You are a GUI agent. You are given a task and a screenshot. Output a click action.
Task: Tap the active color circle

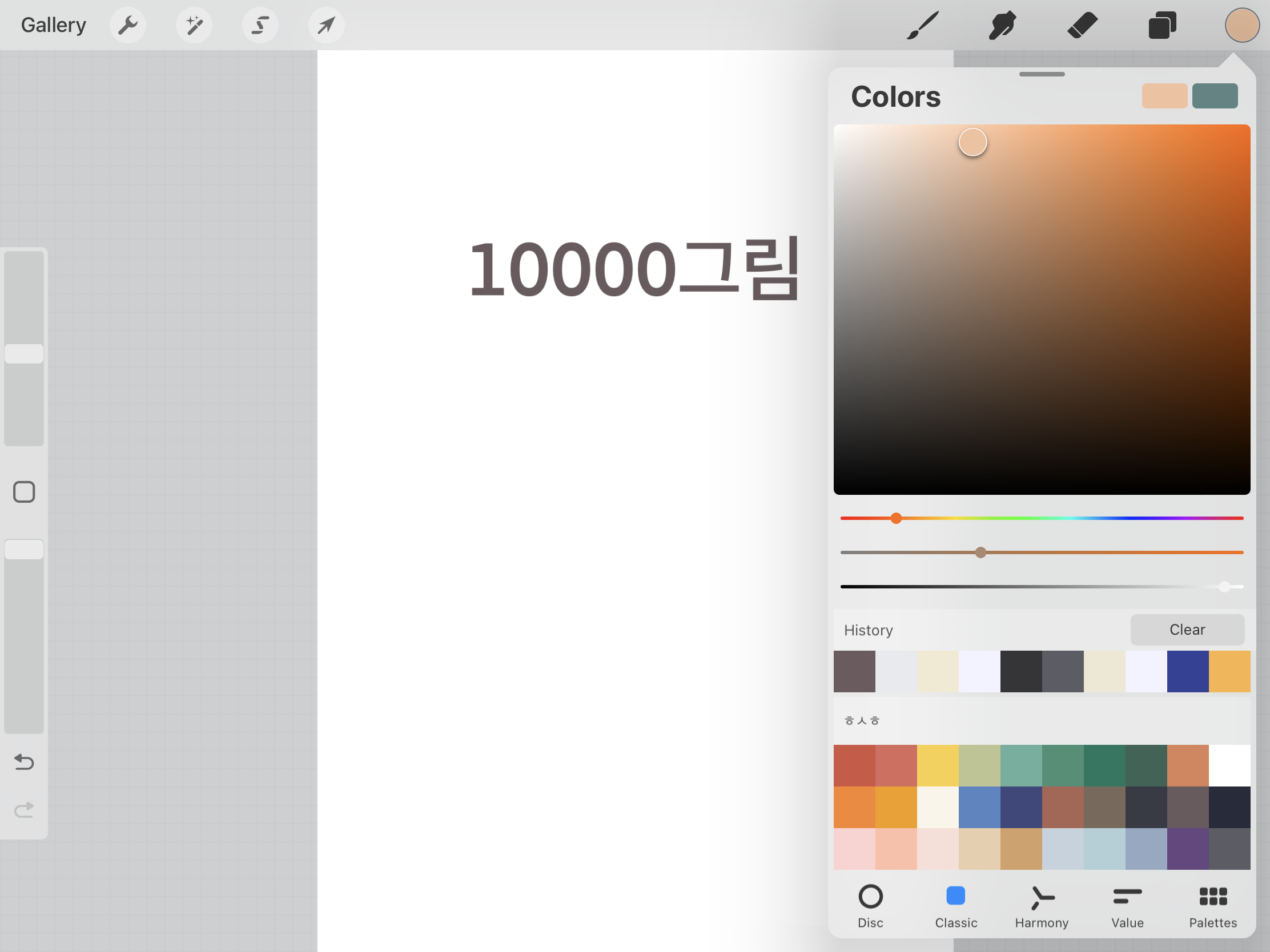pyautogui.click(x=1242, y=25)
